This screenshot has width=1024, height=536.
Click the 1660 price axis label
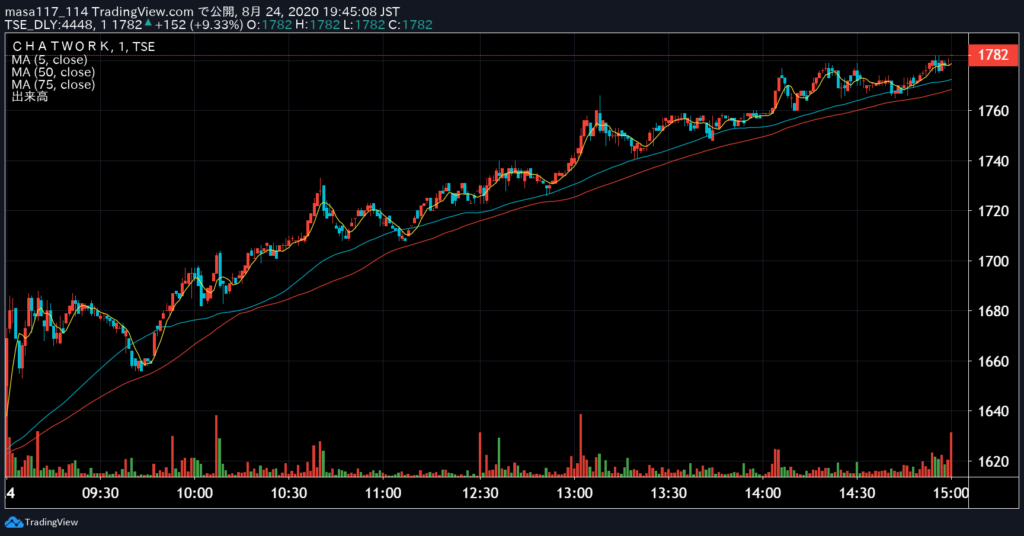(993, 361)
